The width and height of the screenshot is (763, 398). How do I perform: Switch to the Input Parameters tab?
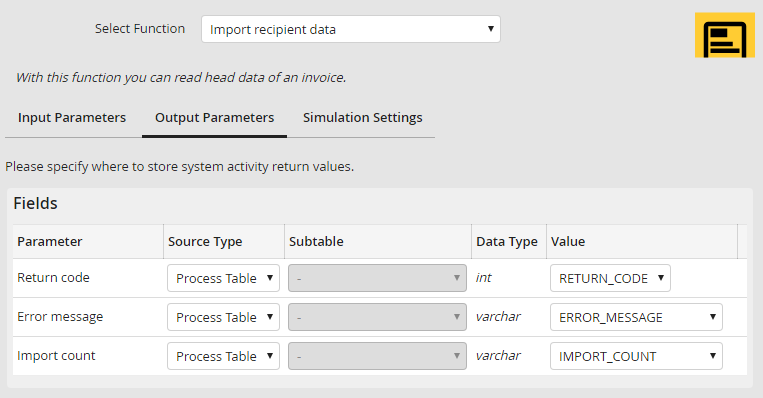click(x=72, y=118)
